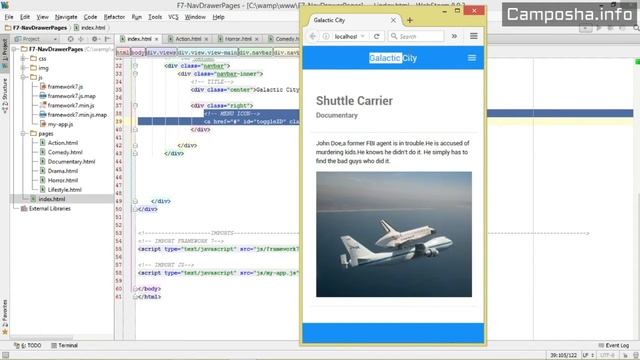Screen dimensions: 640x360
Task: Click the lock icon in status bar
Action: (625, 356)
